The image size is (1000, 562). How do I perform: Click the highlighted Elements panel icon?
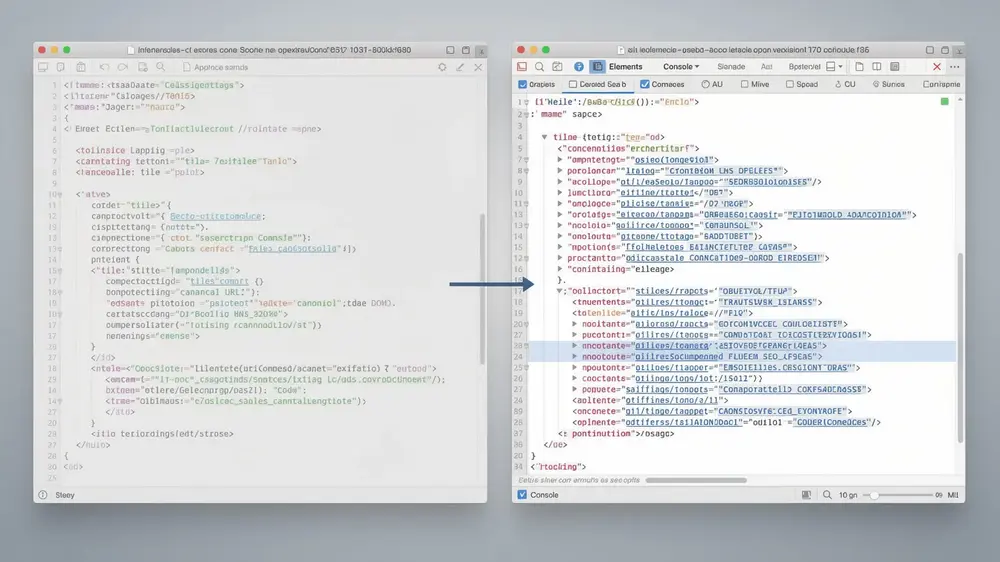pos(598,66)
